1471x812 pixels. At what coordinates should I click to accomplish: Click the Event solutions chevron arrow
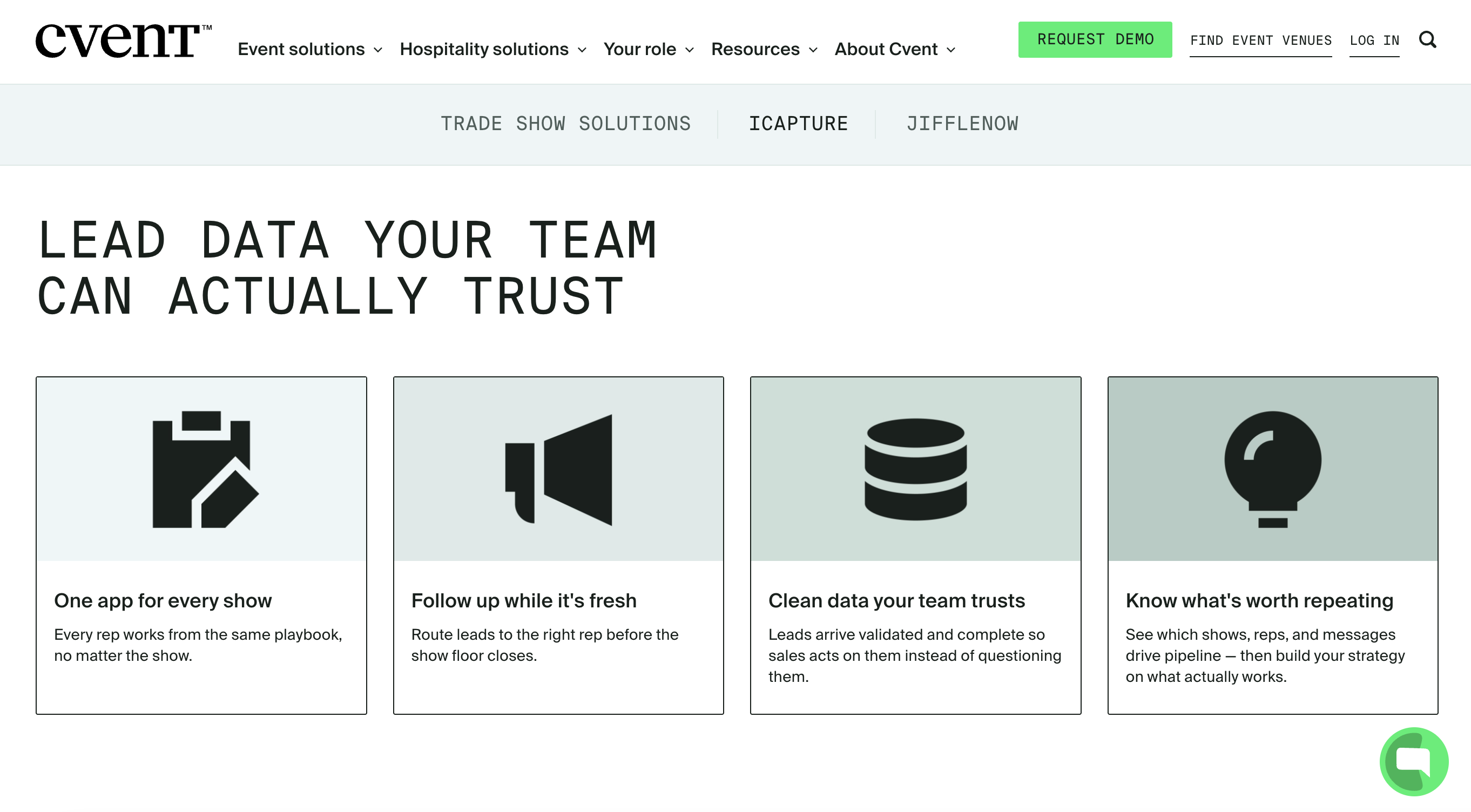pos(378,50)
